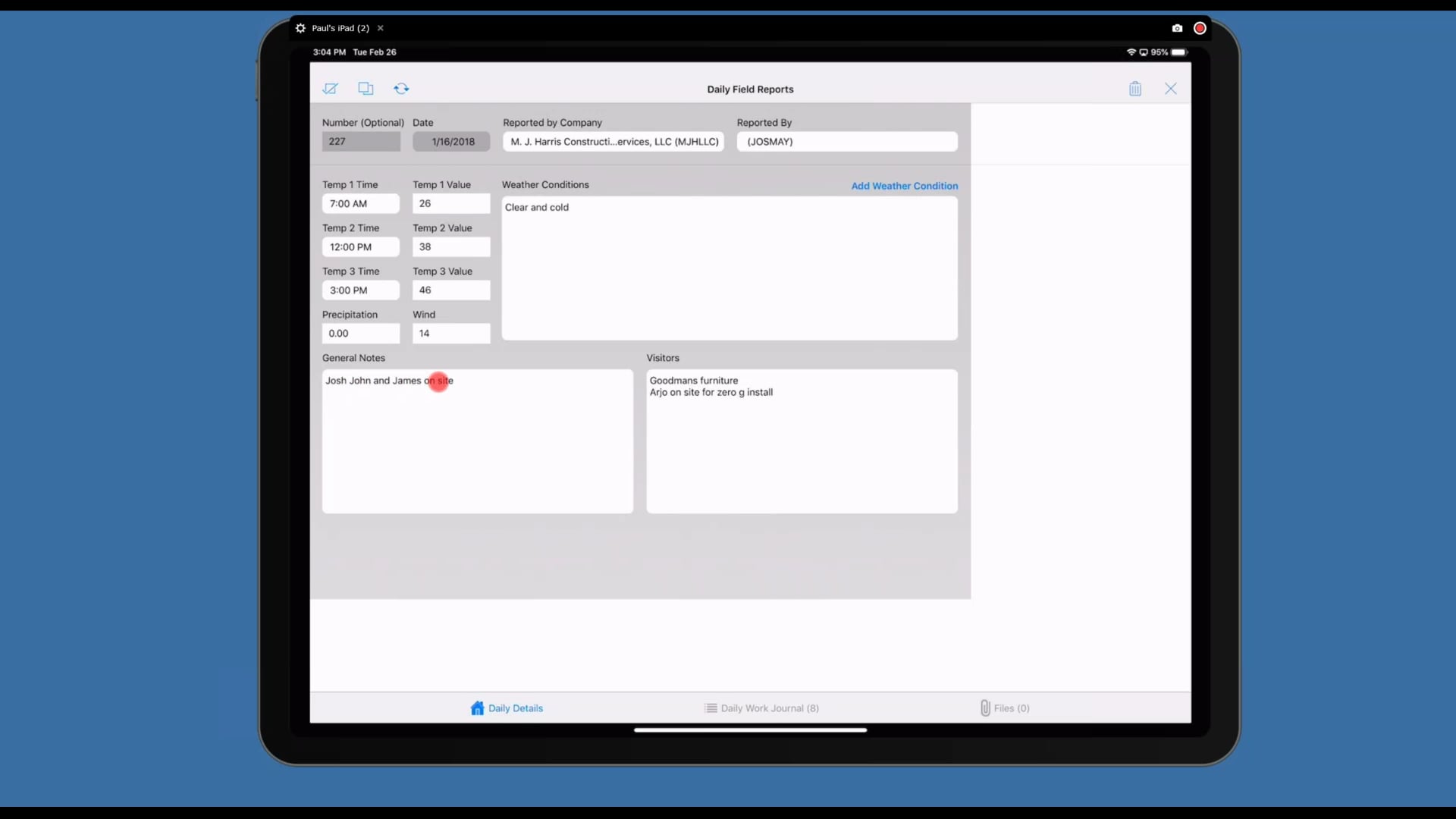Screen dimensions: 1456x819
Task: Click the paperclip icon next to Files
Action: click(x=984, y=708)
